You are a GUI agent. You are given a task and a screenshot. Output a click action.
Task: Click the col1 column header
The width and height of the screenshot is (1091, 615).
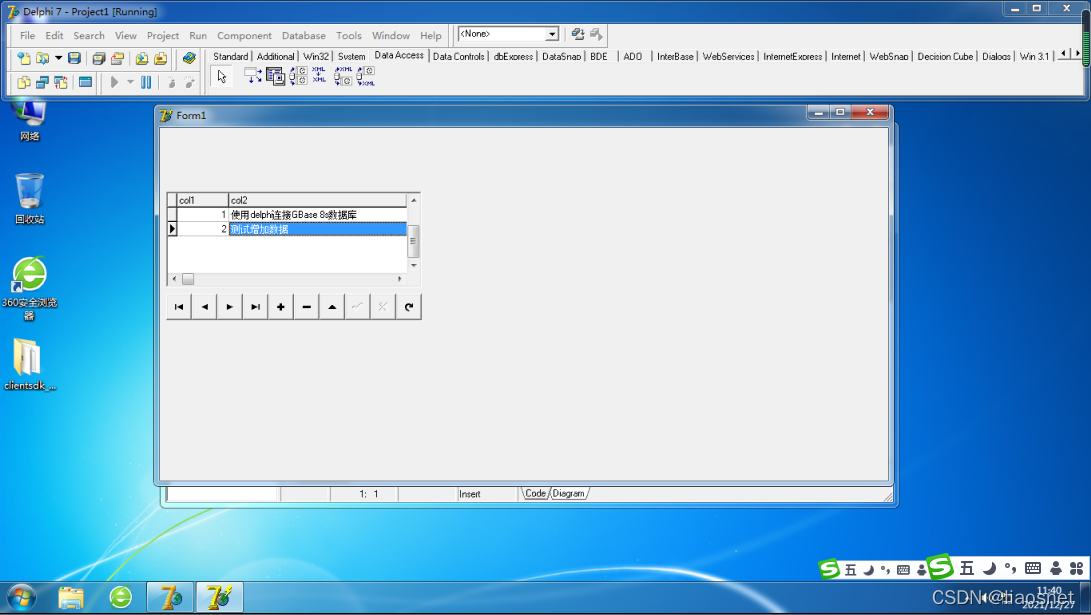click(202, 200)
